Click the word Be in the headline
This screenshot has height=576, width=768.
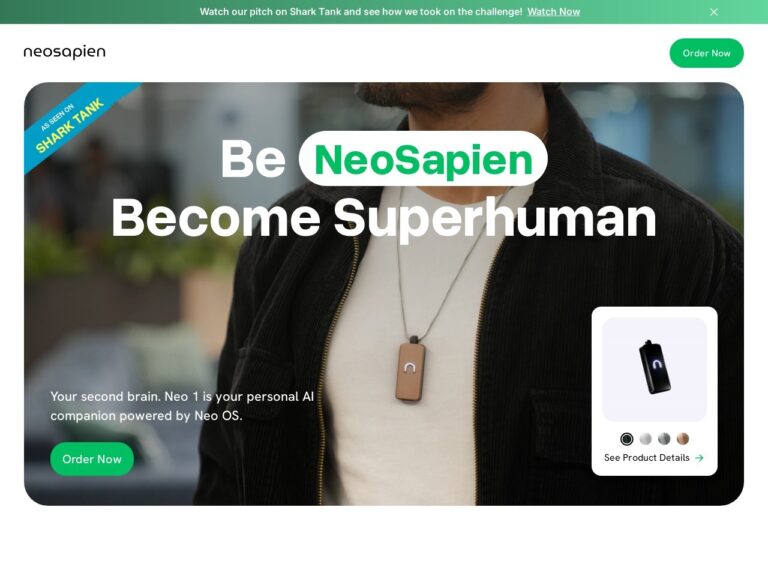tap(253, 159)
